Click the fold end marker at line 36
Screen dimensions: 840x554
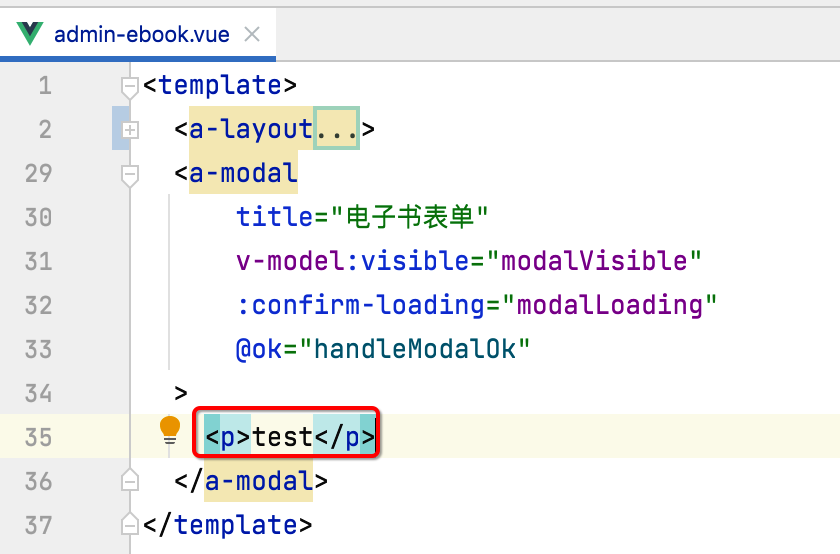[x=130, y=479]
